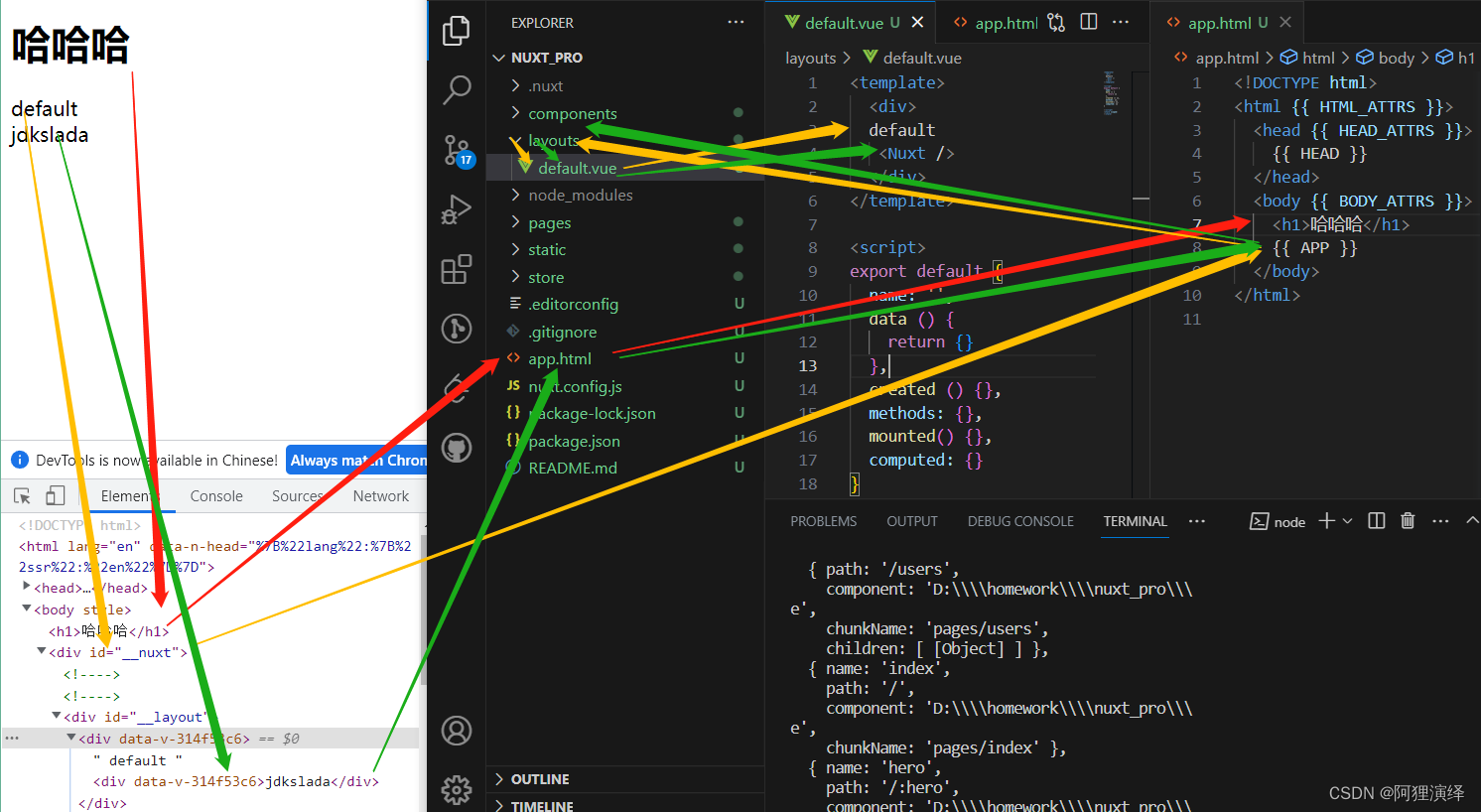
Task: Select the node terminal instance
Action: tap(1278, 521)
